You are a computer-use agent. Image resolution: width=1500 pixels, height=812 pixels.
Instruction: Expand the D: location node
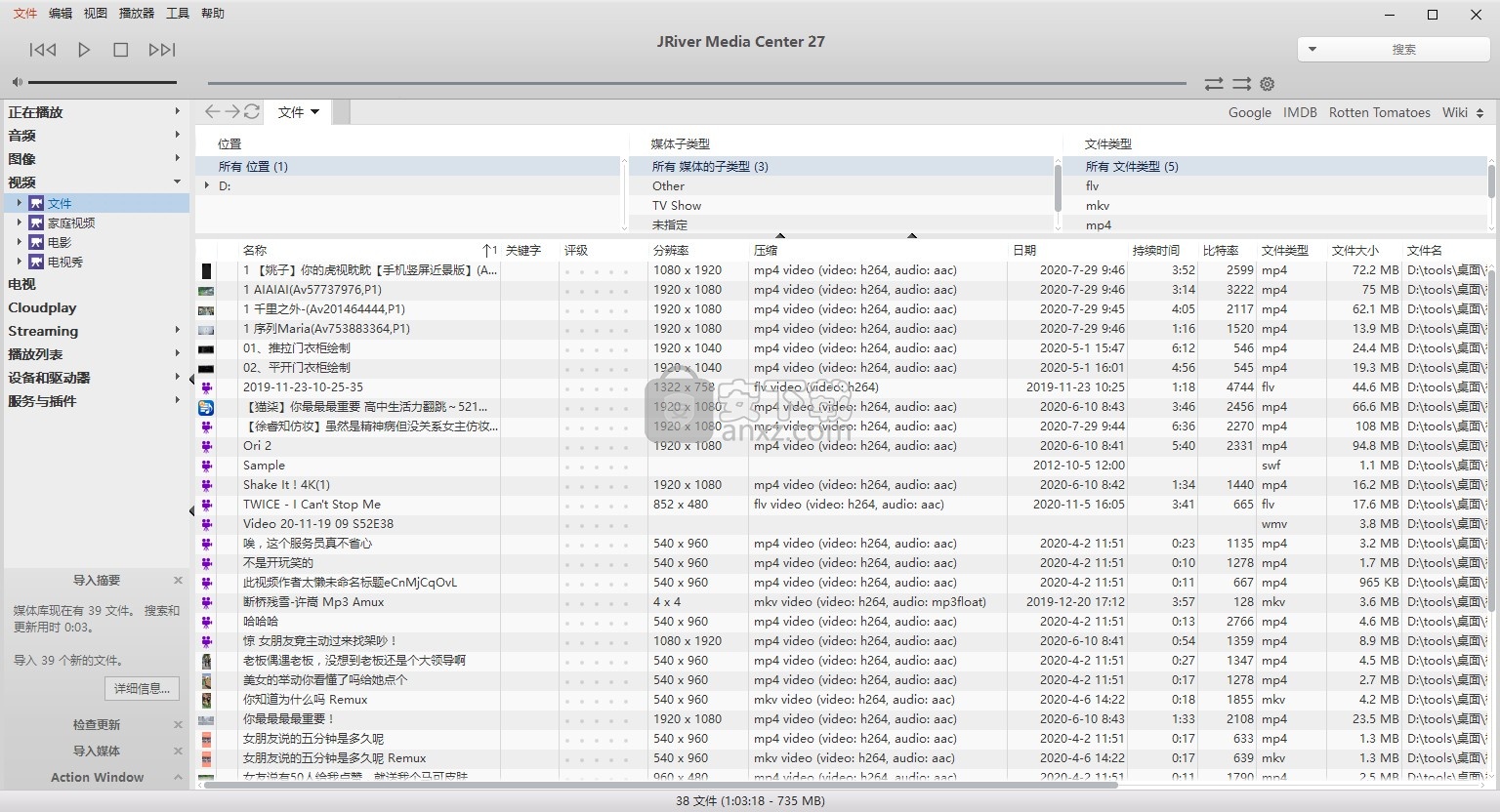[207, 185]
